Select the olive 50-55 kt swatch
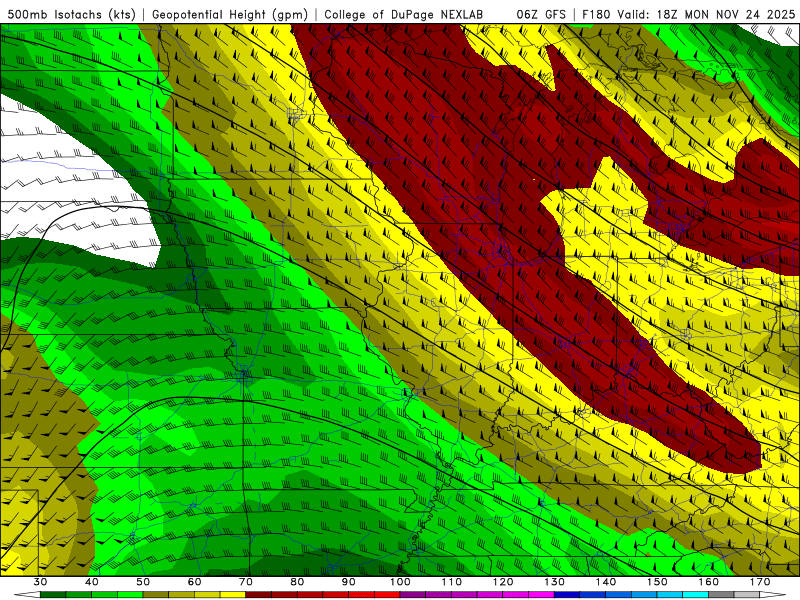Screen dimensions: 800x600 coord(156,595)
